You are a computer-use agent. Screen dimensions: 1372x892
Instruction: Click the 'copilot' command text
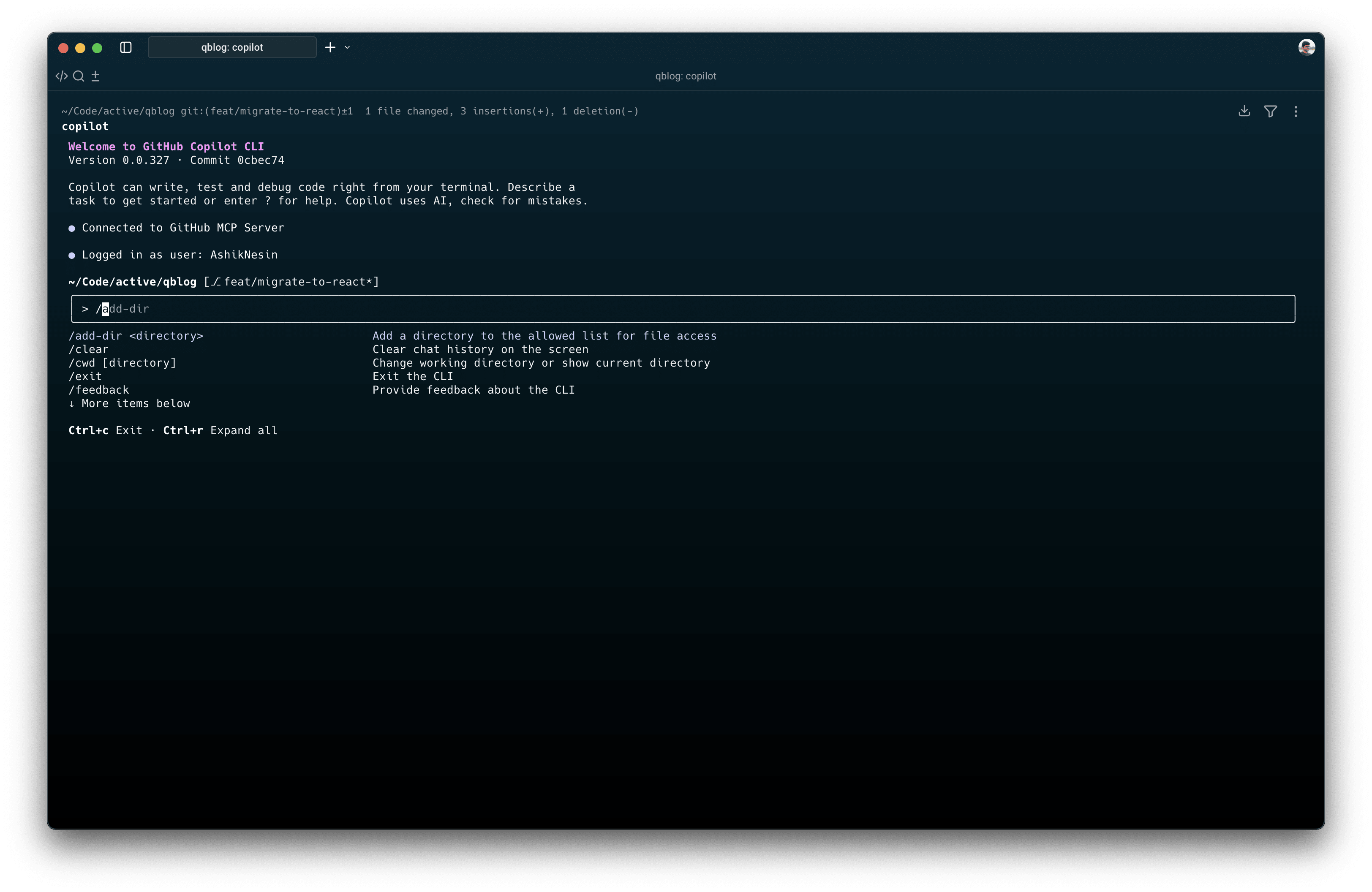(85, 126)
